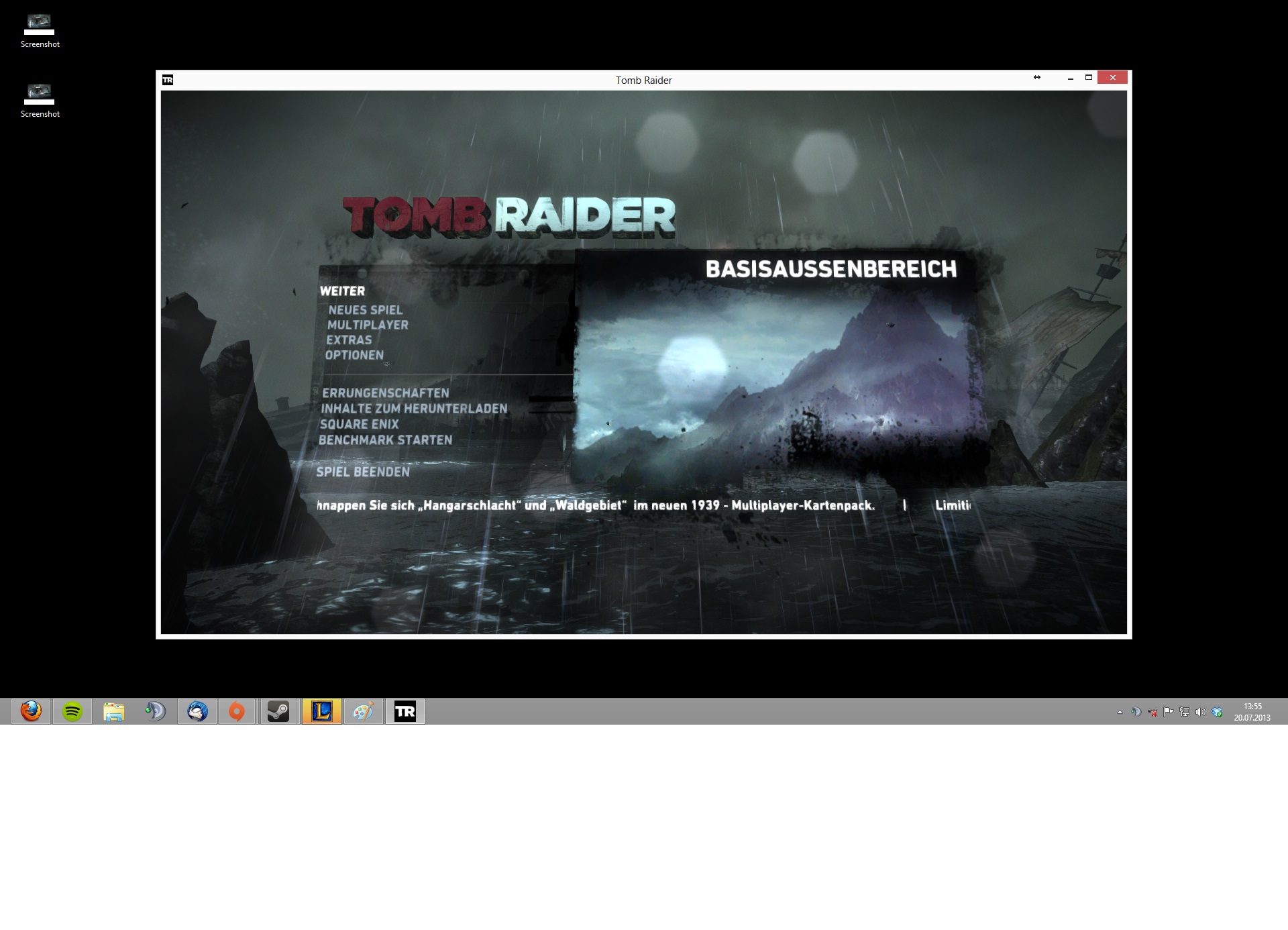Start a NEUES SPIEL from menu
This screenshot has width=1288, height=930.
point(365,310)
